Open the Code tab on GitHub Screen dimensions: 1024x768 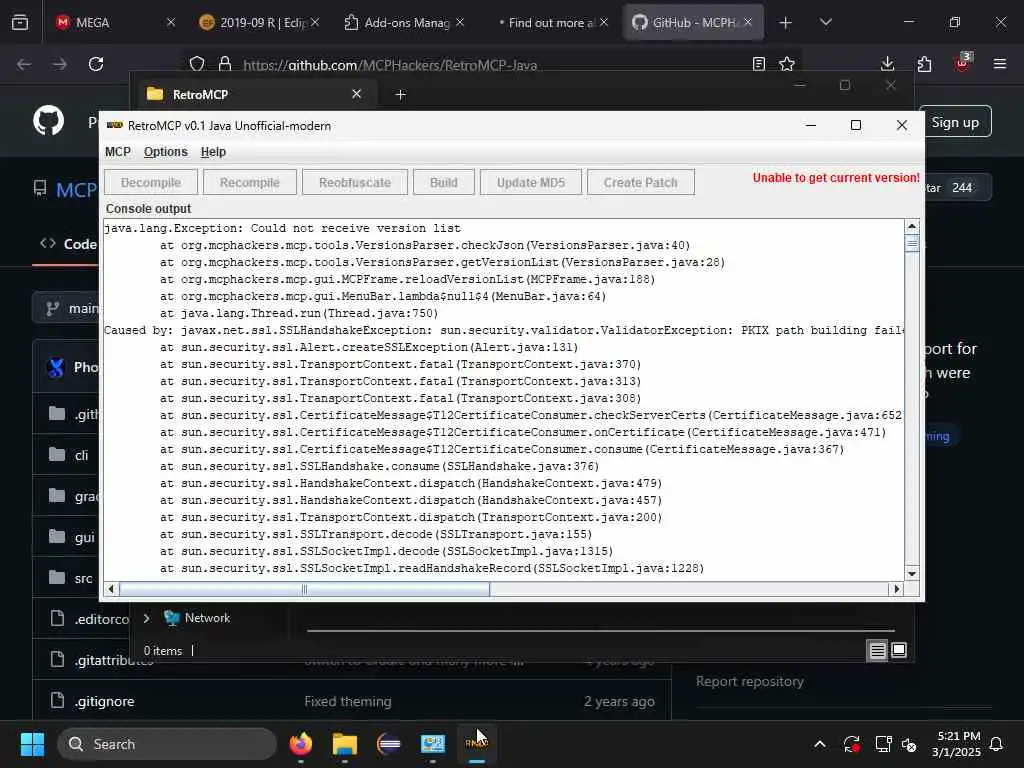point(67,244)
